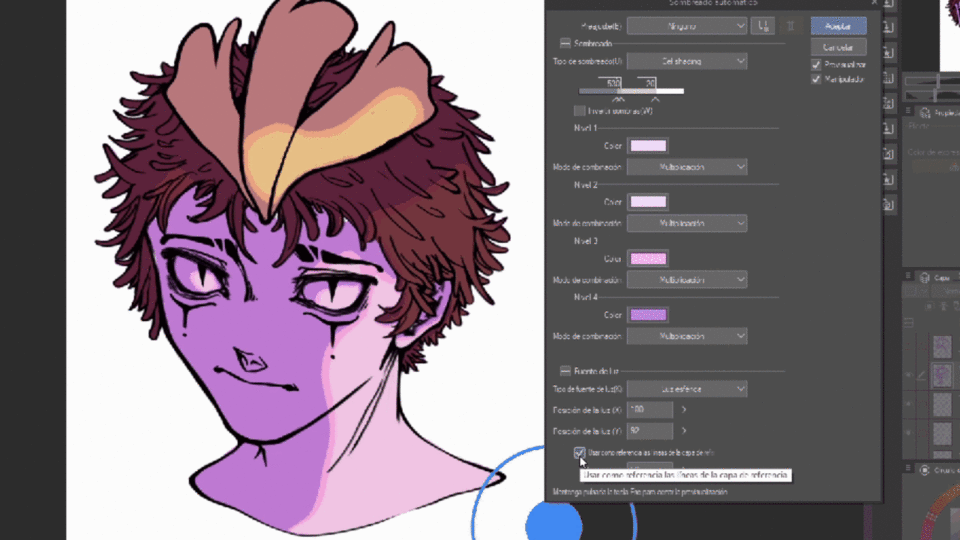
Task: Collapse the Fuente de luz section
Action: click(565, 371)
